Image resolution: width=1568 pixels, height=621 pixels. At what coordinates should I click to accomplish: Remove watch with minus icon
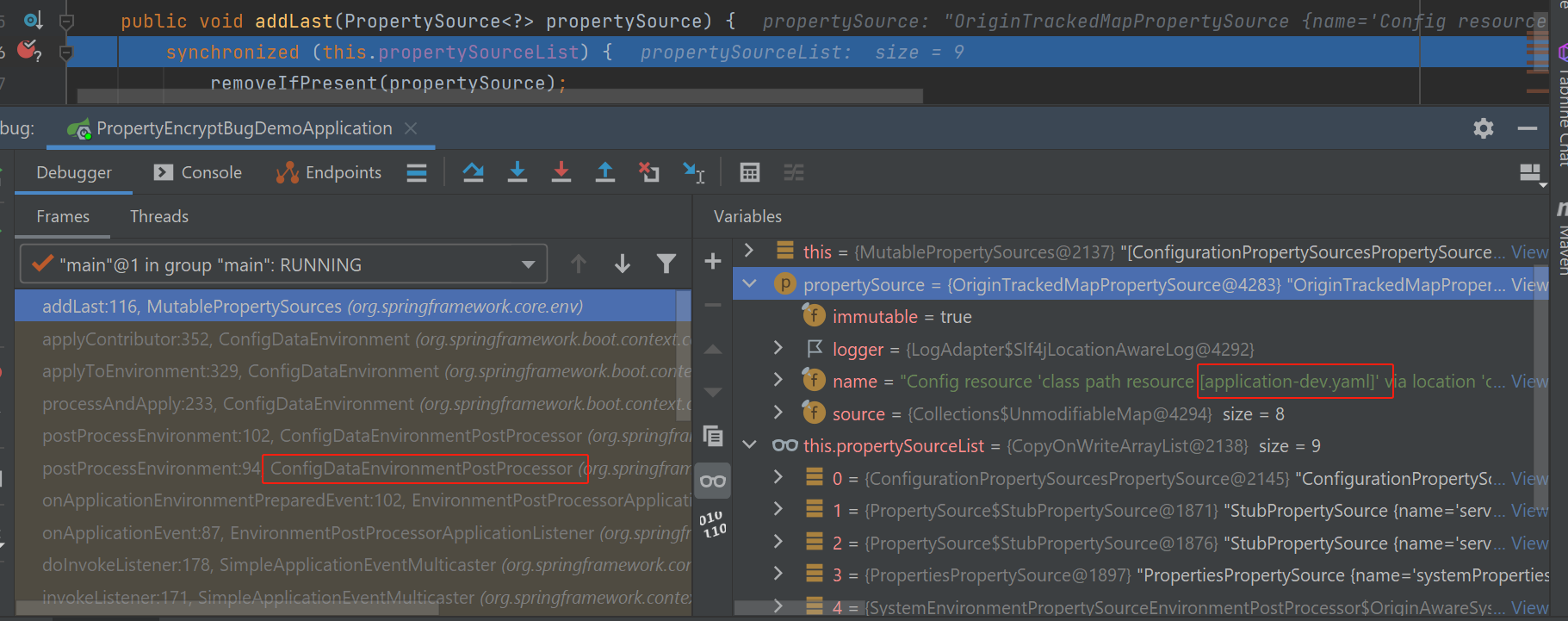click(713, 305)
